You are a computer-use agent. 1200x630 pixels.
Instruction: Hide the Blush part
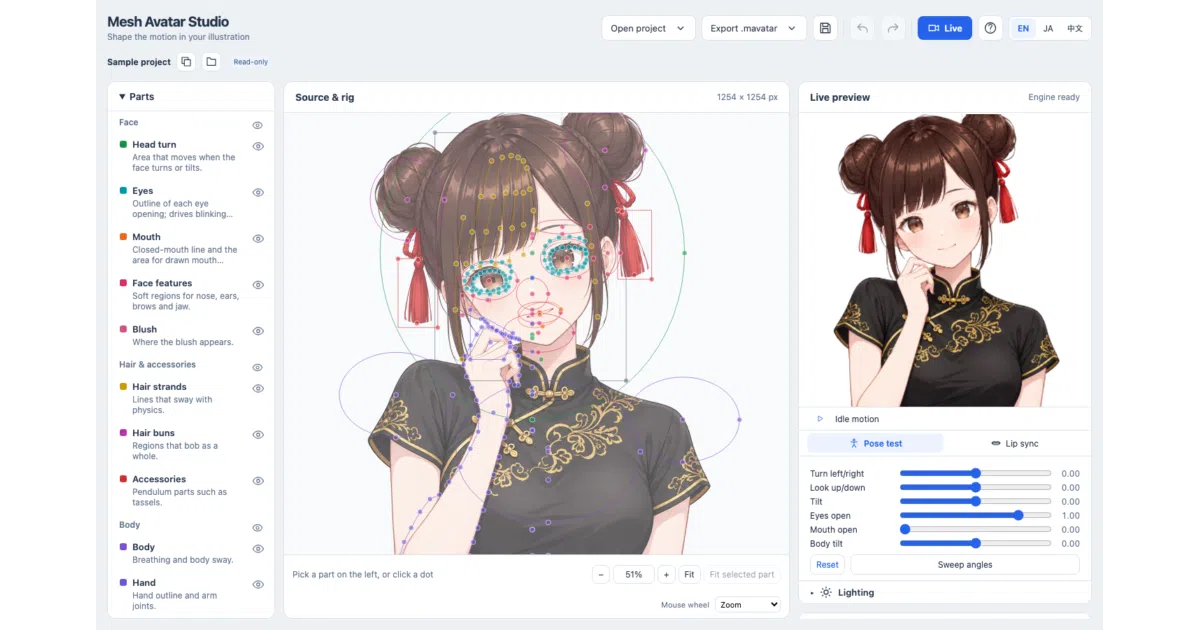coord(257,331)
